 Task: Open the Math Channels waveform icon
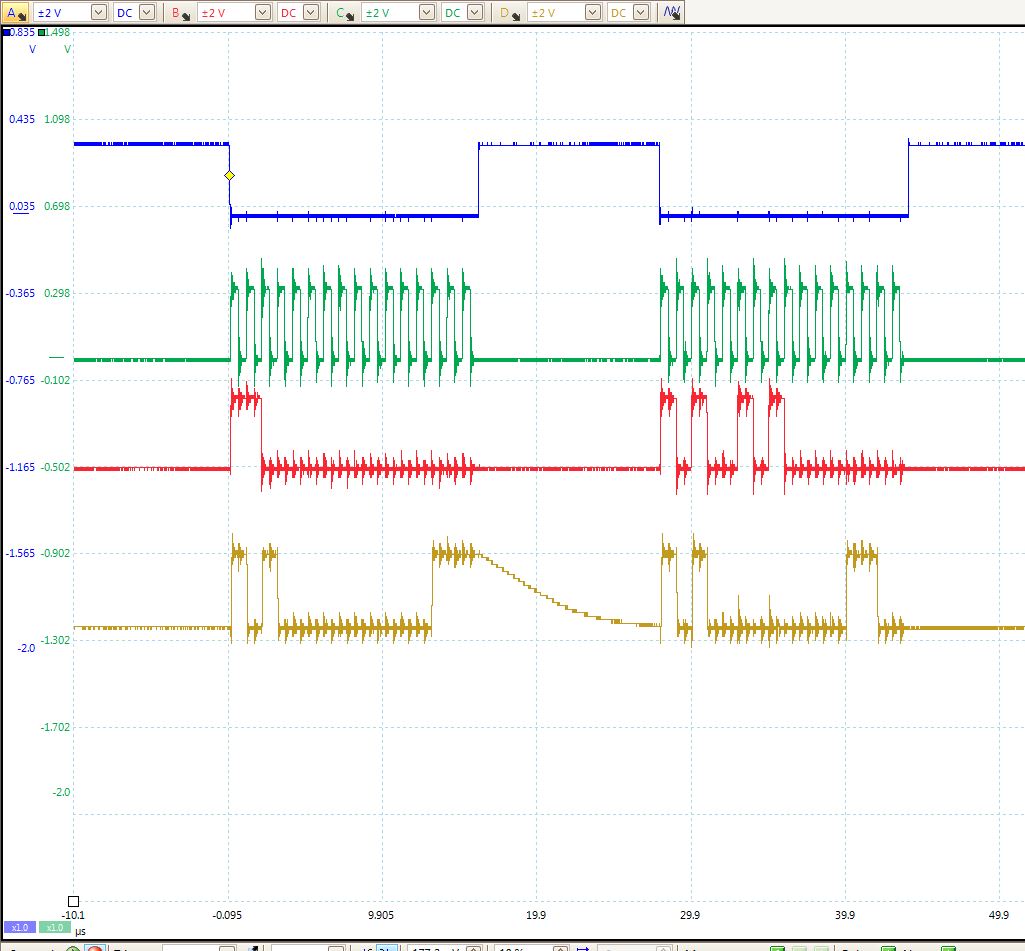coord(671,12)
